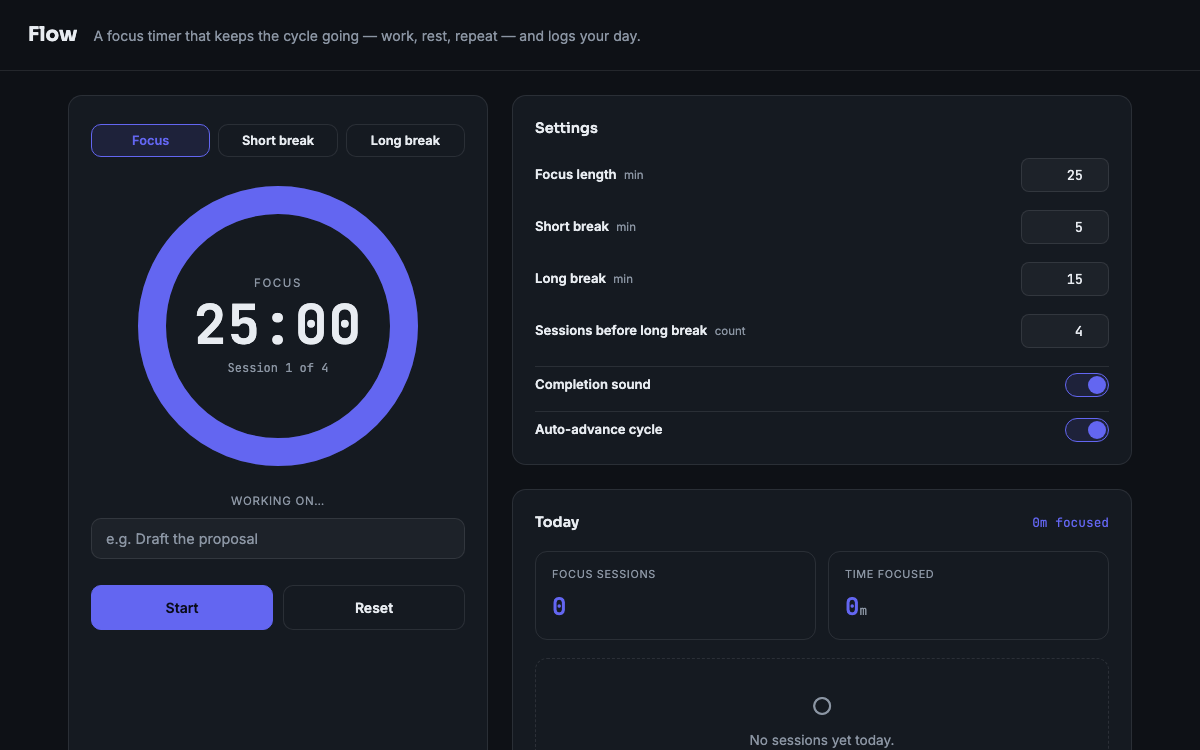1200x750 pixels.
Task: Disable the Auto-advance cycle switch
Action: click(1087, 430)
